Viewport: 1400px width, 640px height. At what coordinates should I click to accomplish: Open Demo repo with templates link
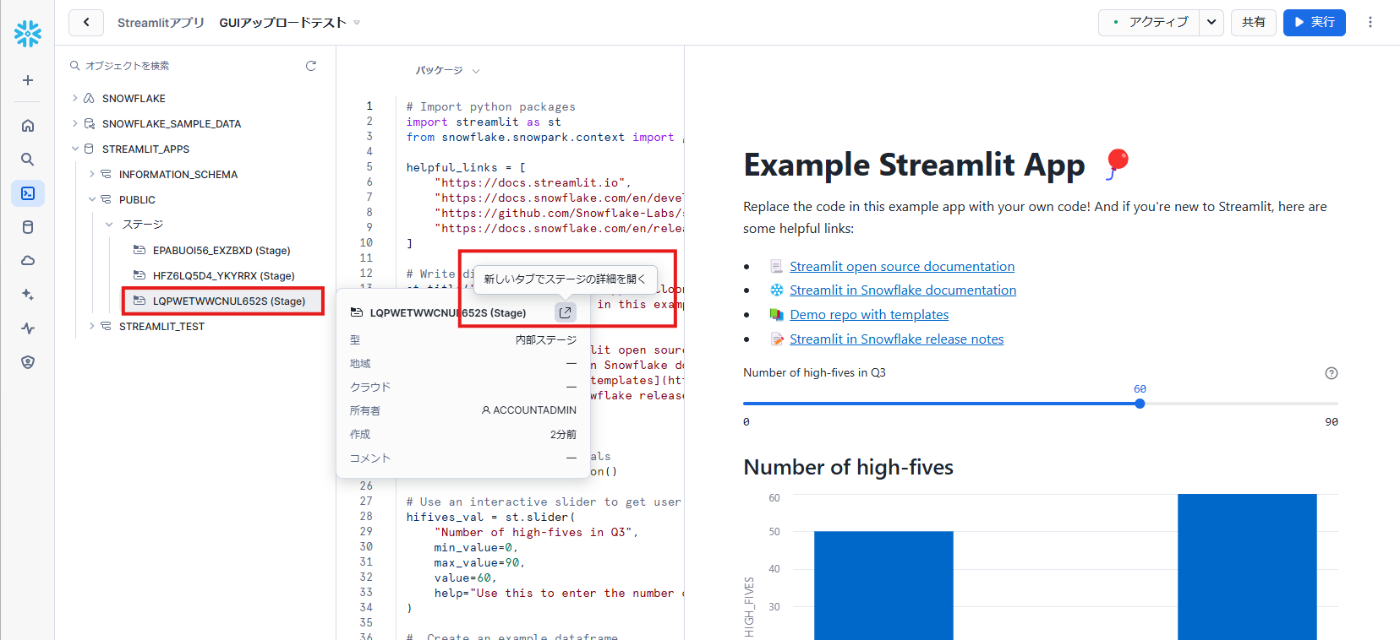tap(869, 314)
